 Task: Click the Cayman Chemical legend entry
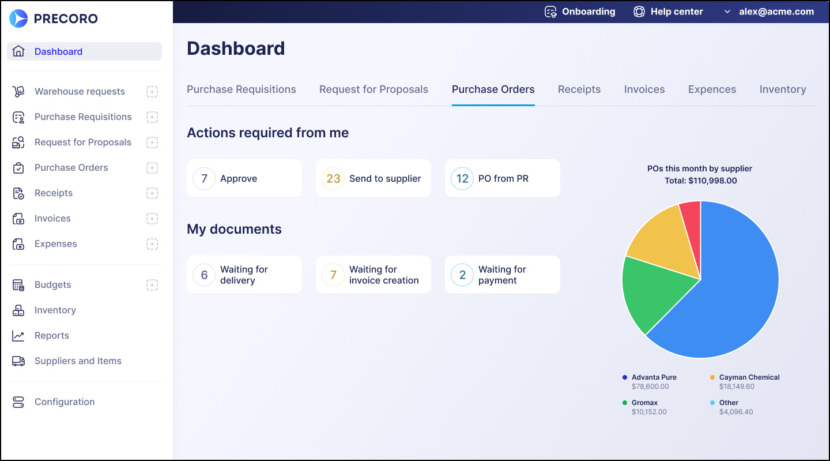coord(745,382)
